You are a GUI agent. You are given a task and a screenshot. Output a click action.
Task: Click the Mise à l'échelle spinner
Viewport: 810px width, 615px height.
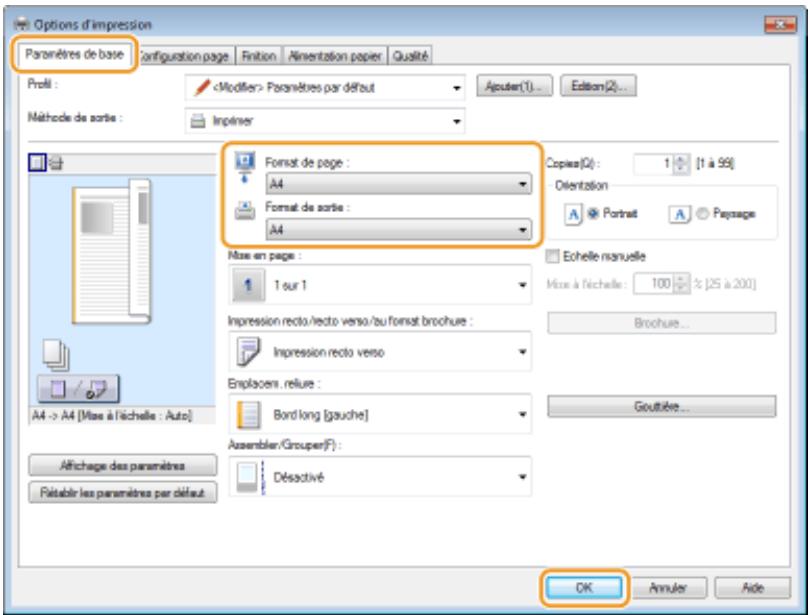click(682, 283)
